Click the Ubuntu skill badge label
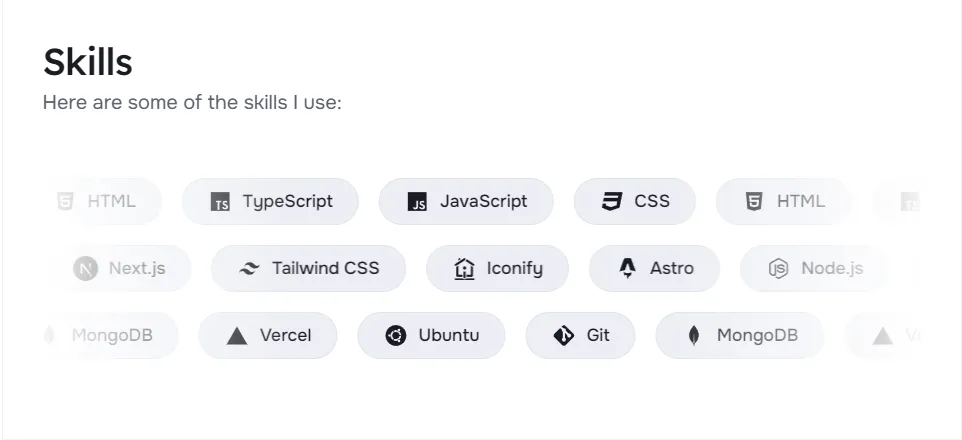This screenshot has height=440, width=962. click(x=449, y=335)
